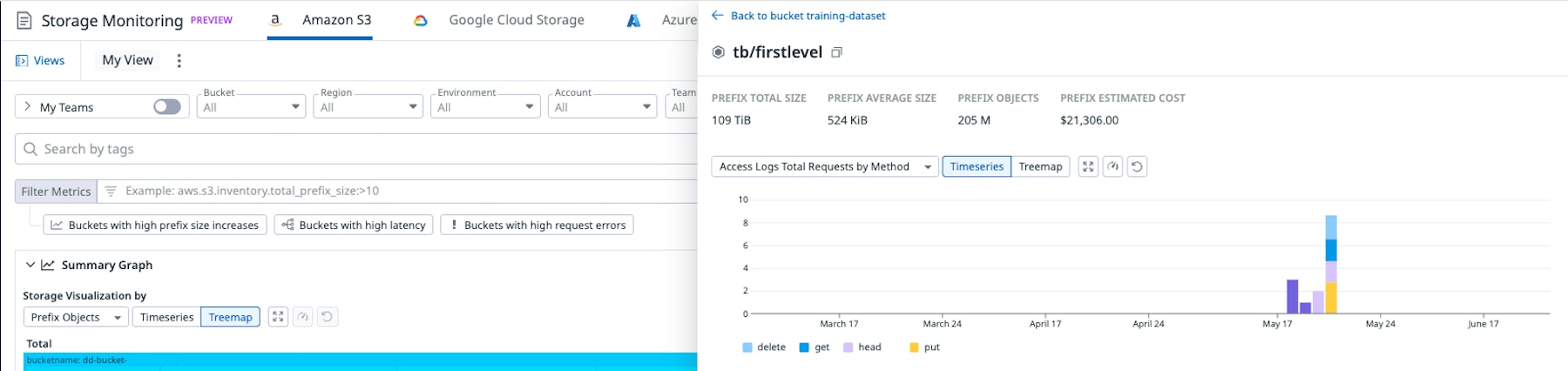
Task: Open the Region filter dropdown
Action: click(368, 107)
